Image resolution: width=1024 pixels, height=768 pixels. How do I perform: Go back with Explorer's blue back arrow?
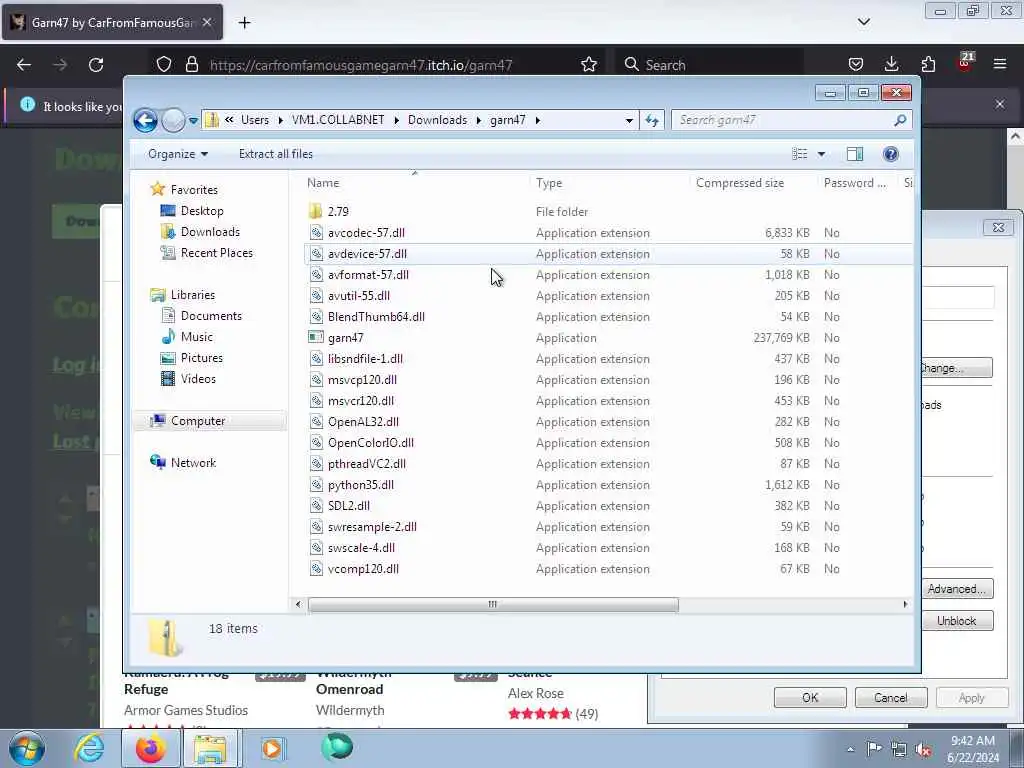(145, 120)
